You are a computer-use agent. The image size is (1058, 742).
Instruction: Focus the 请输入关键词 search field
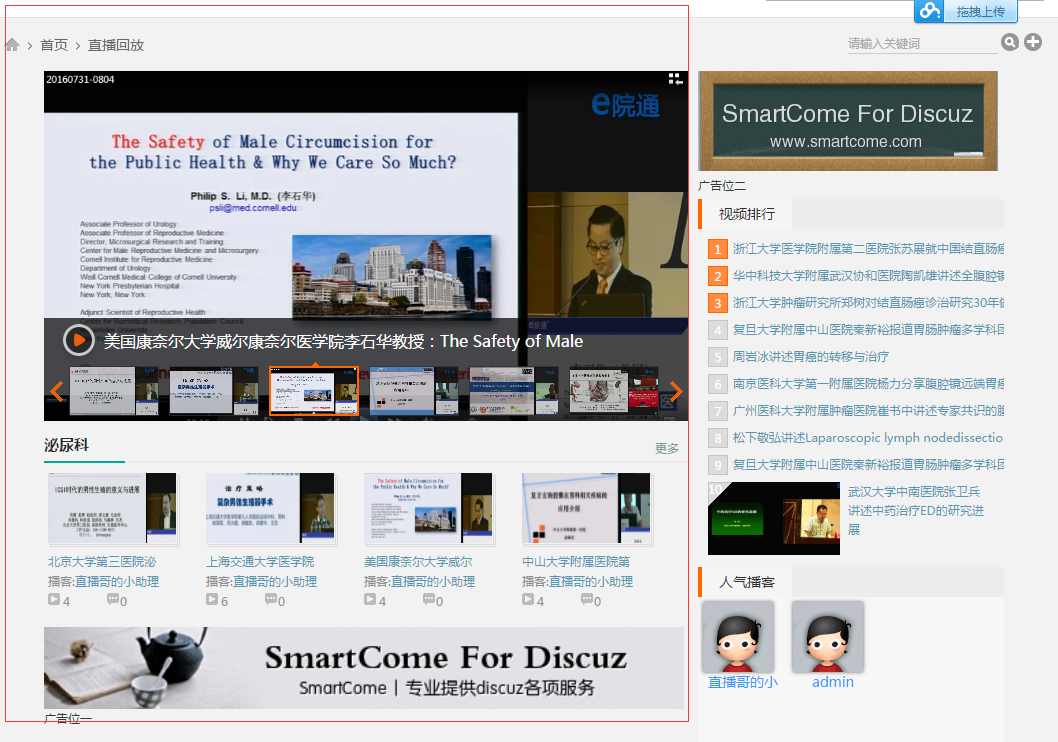921,44
